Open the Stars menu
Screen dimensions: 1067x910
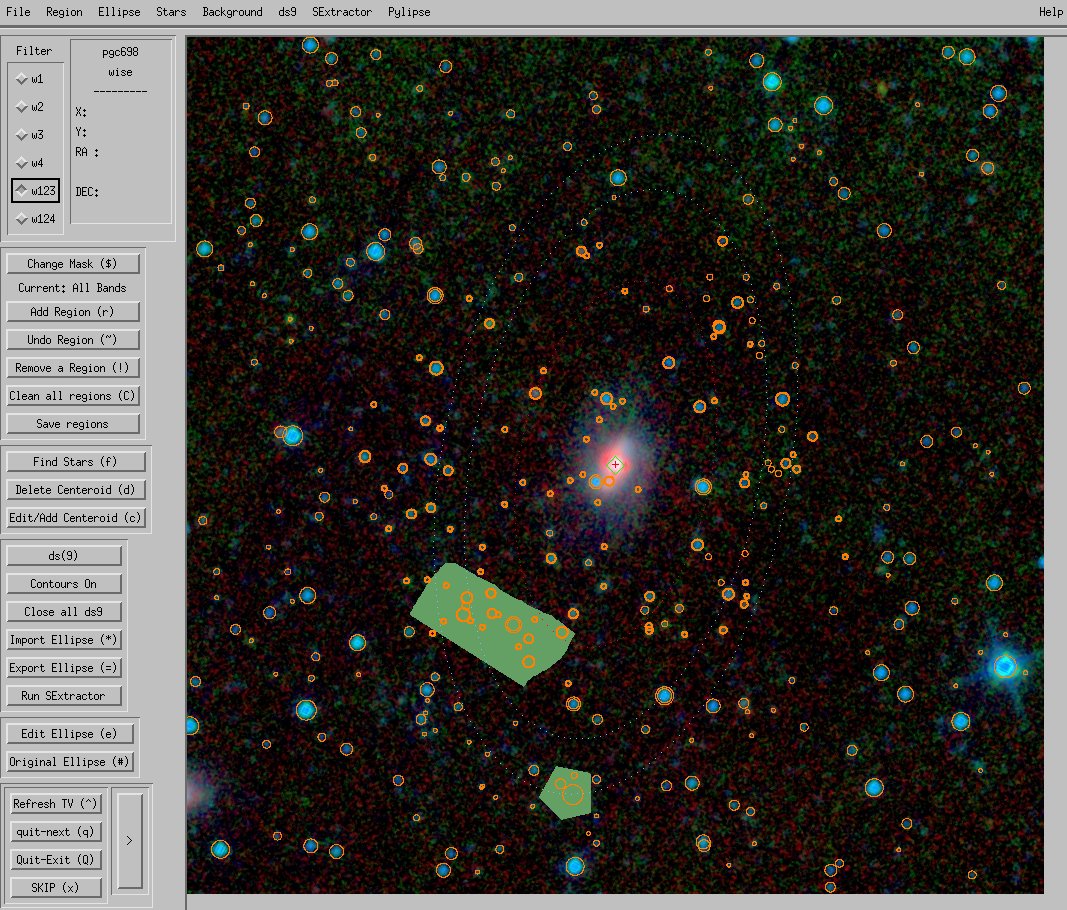tap(171, 12)
